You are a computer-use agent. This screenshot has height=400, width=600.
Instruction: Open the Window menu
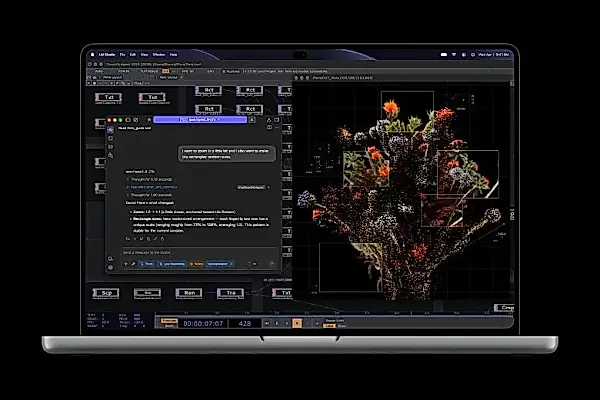pyautogui.click(x=159, y=55)
